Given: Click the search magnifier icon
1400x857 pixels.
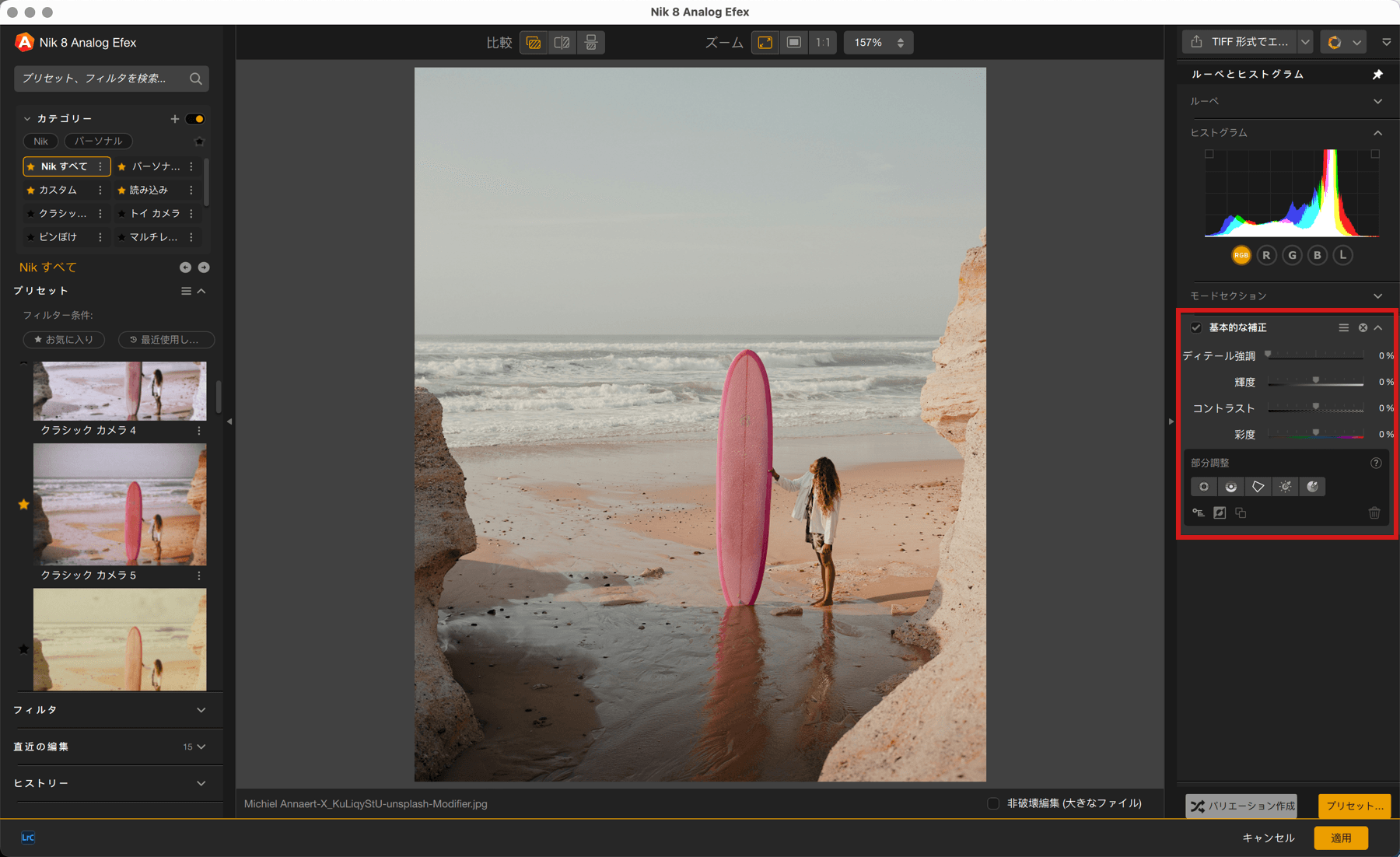Looking at the screenshot, I should [x=196, y=79].
